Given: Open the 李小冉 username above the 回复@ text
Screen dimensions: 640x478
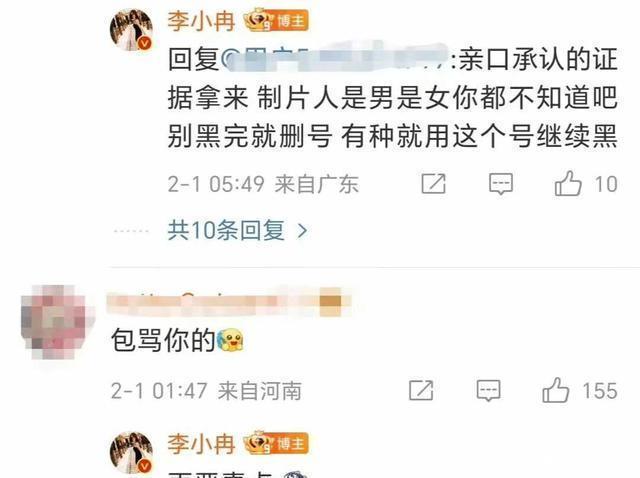Looking at the screenshot, I should [201, 21].
